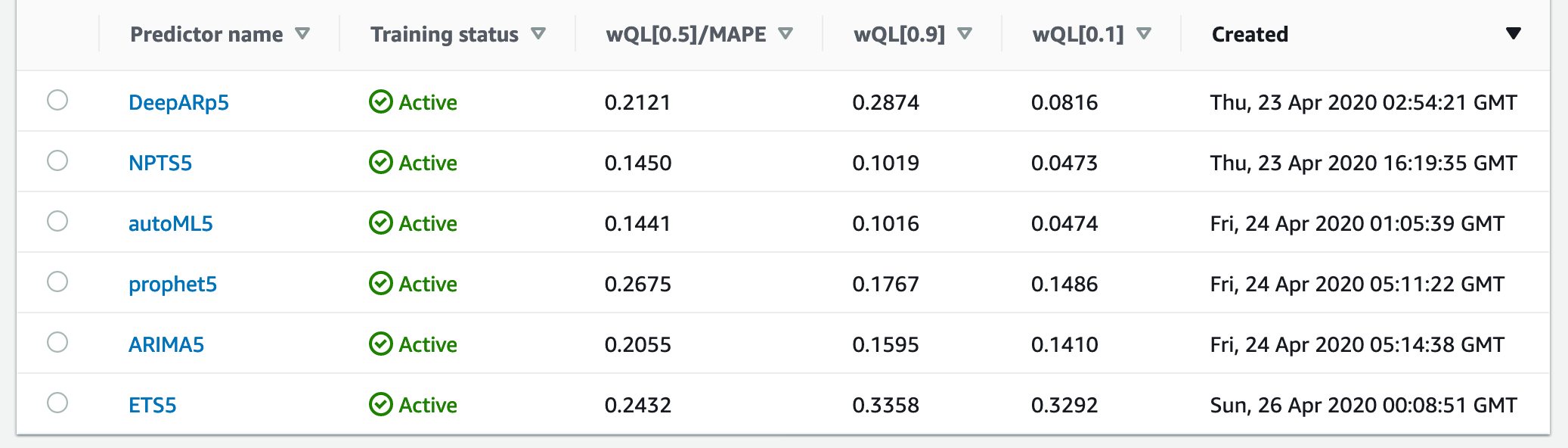This screenshot has width=1568, height=448.
Task: Toggle the Created column's solid sort arrow
Action: pos(1513,34)
